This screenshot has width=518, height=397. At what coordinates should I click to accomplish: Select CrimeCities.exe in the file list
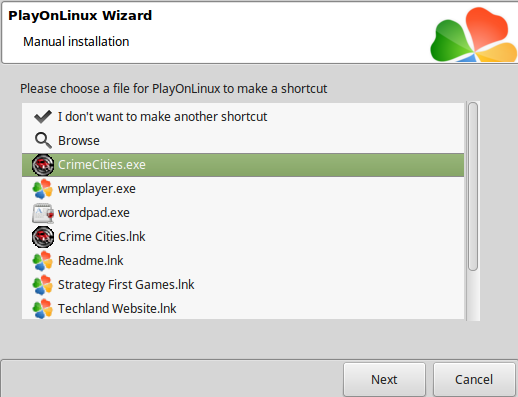pos(243,165)
